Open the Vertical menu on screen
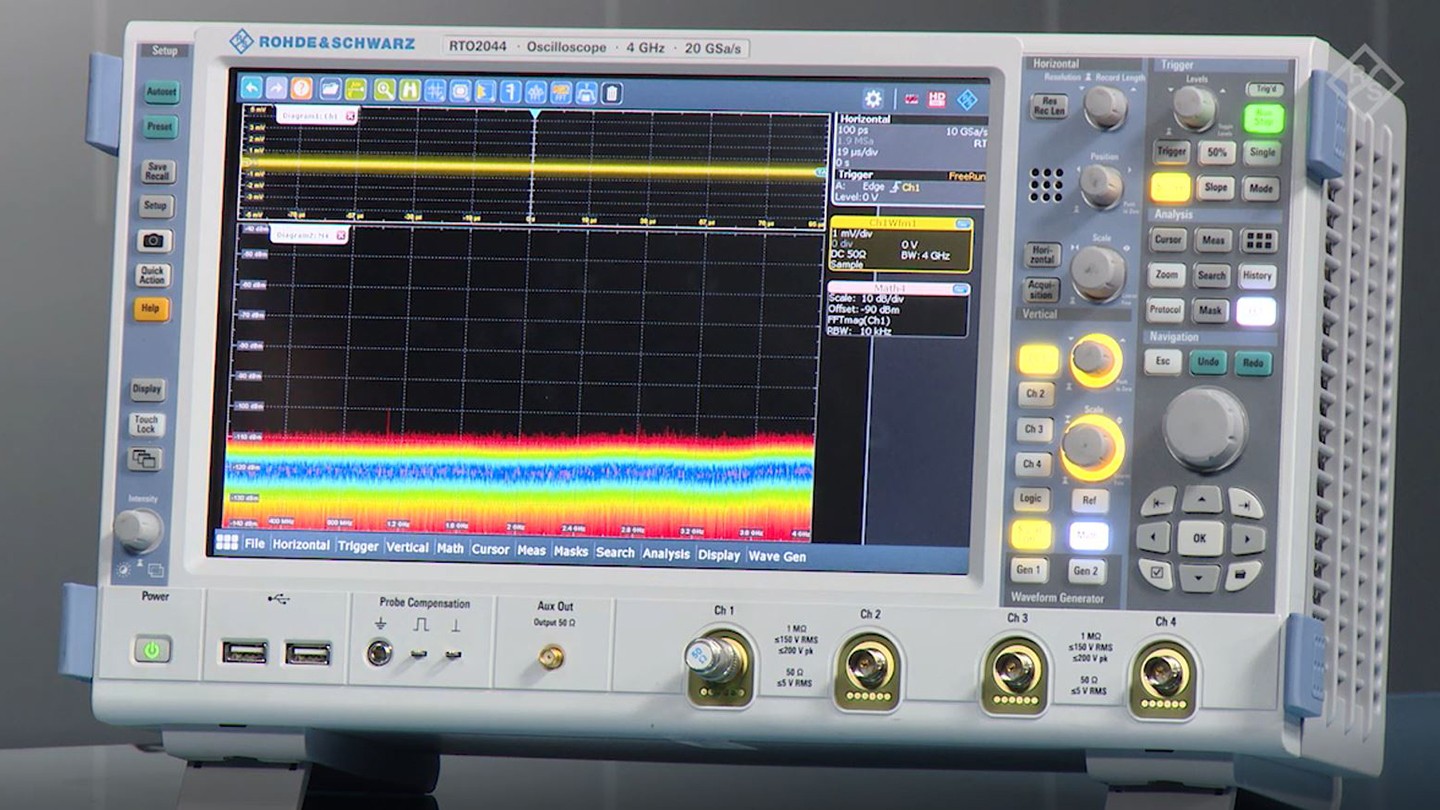The height and width of the screenshot is (810, 1440). coord(407,547)
